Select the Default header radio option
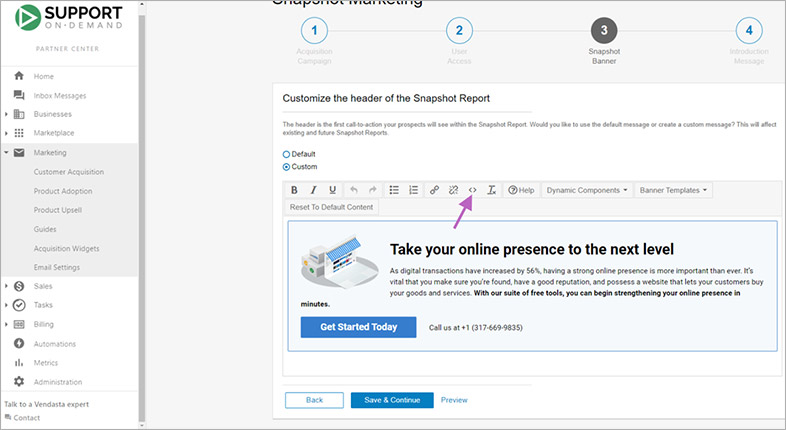 (287, 154)
